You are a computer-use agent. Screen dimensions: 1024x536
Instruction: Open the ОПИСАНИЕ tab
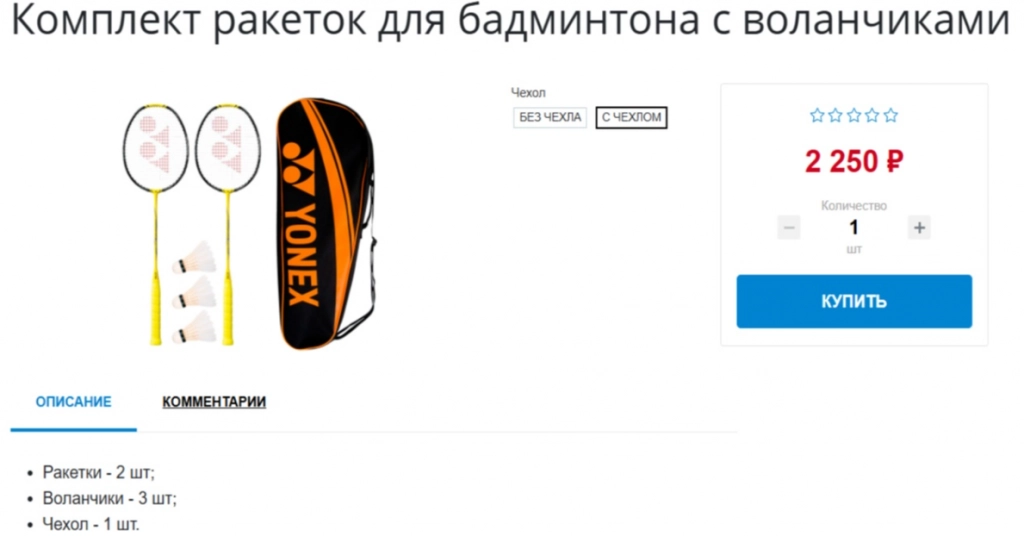pos(73,402)
